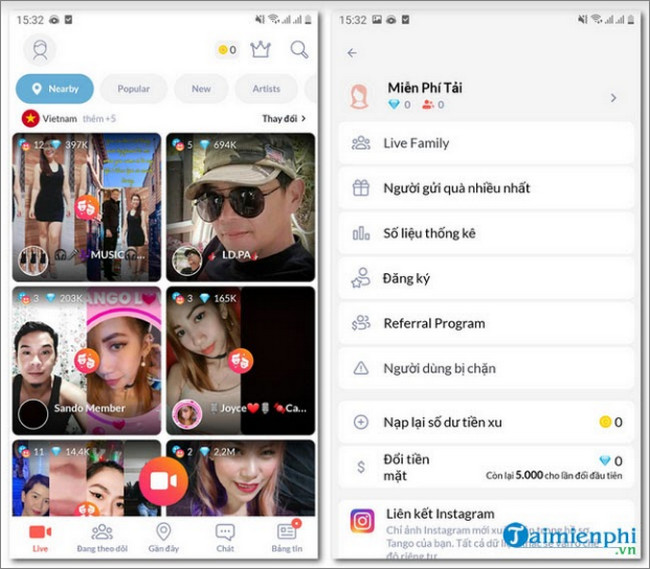Open the LD.PA live stream thumbnail
Viewport: 650px width, 569px height.
(240, 207)
